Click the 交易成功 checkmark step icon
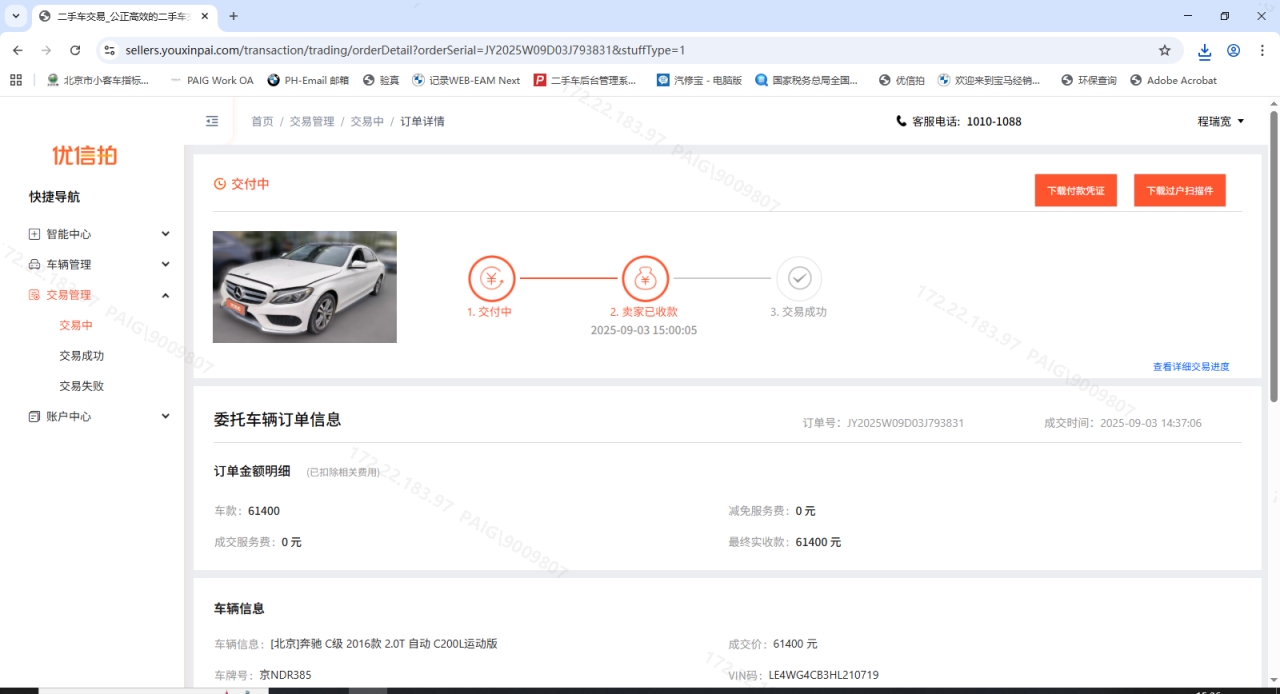The width and height of the screenshot is (1280, 694). pyautogui.click(x=798, y=279)
